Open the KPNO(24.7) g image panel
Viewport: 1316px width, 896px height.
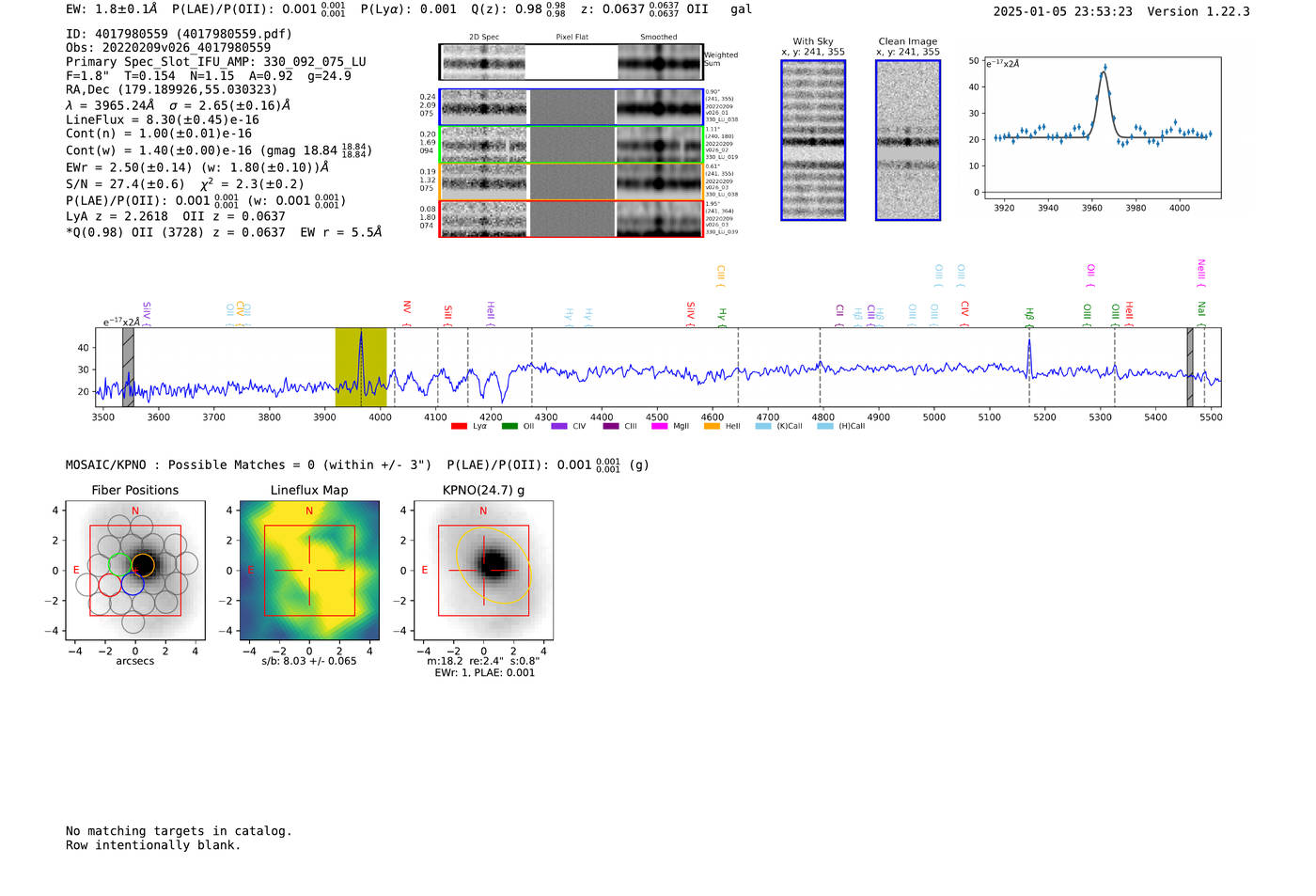pos(483,571)
